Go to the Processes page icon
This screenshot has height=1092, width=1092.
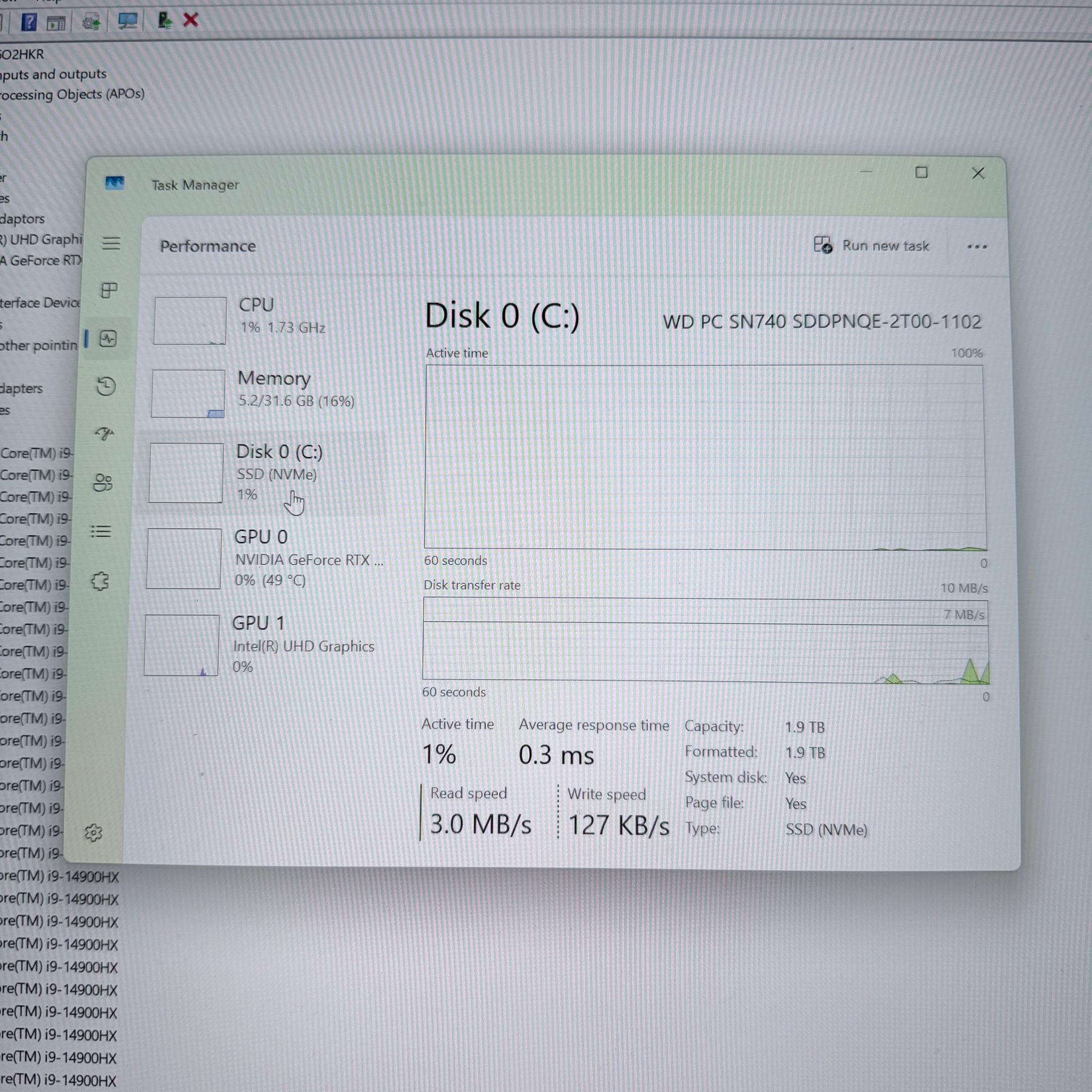(x=109, y=290)
